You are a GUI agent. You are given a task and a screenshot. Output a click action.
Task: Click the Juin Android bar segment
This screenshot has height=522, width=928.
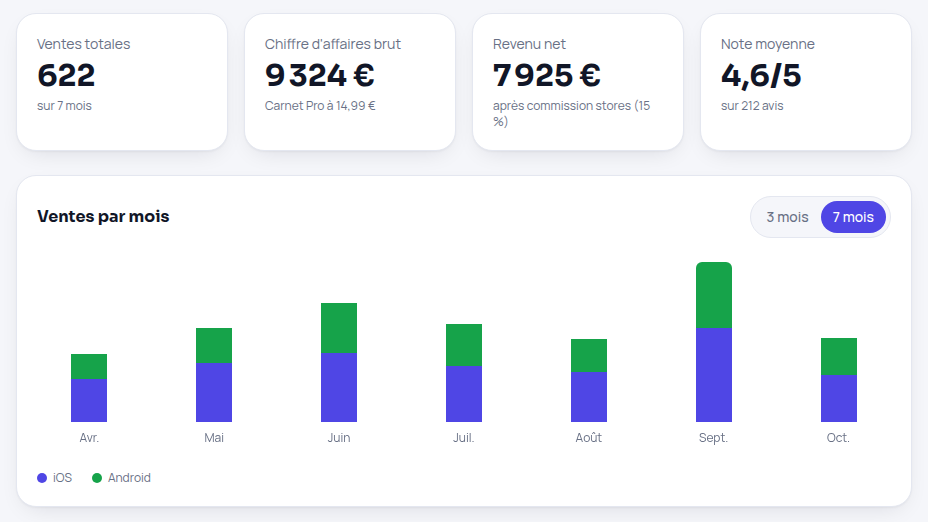point(339,328)
